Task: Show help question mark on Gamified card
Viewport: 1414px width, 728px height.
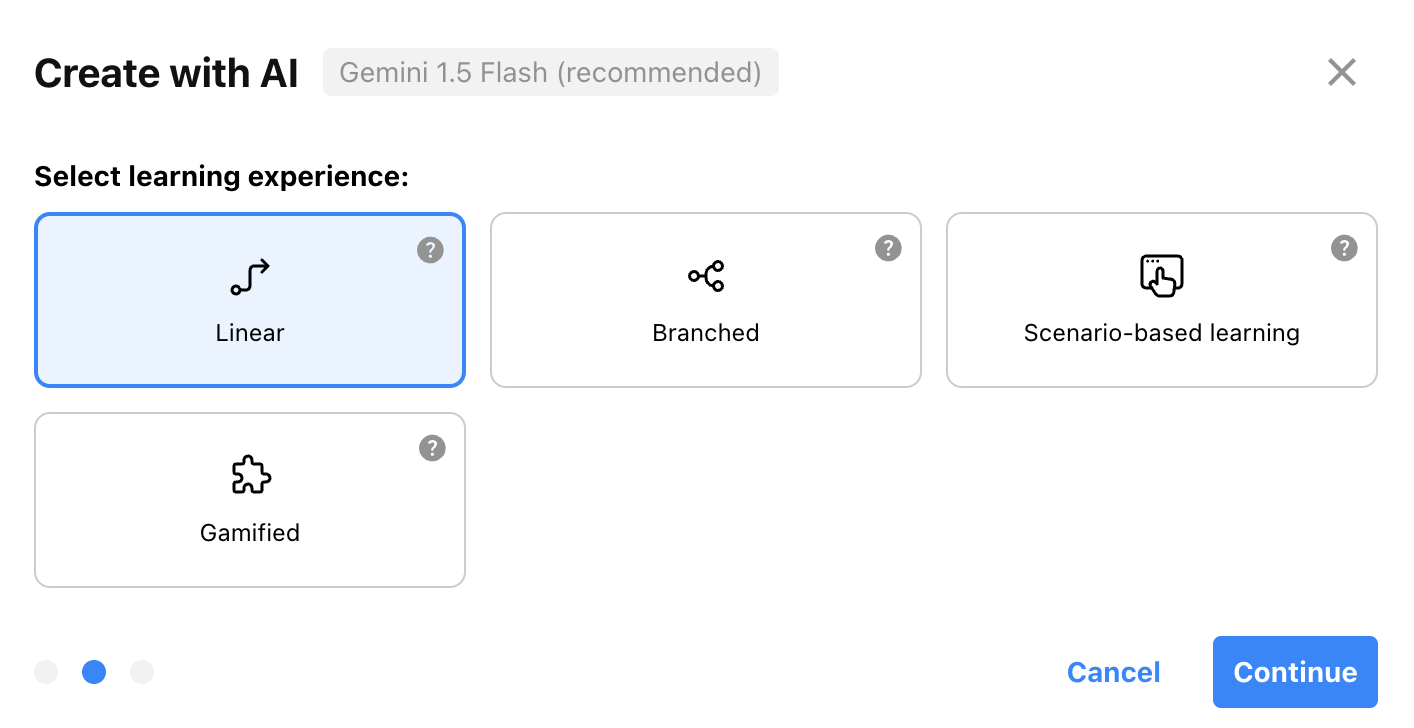Action: click(x=432, y=448)
